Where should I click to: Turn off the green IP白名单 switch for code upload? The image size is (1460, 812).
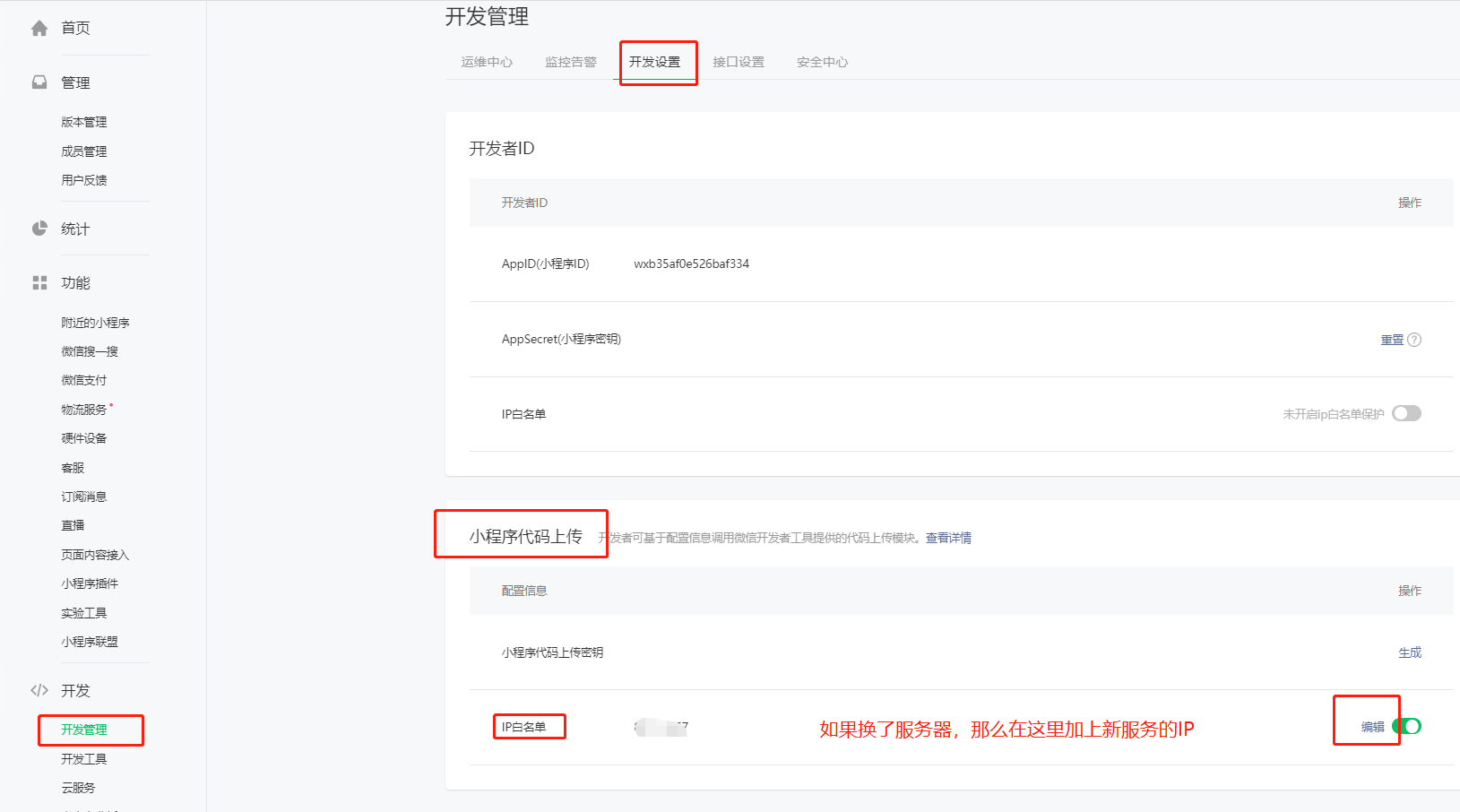coord(1407,726)
